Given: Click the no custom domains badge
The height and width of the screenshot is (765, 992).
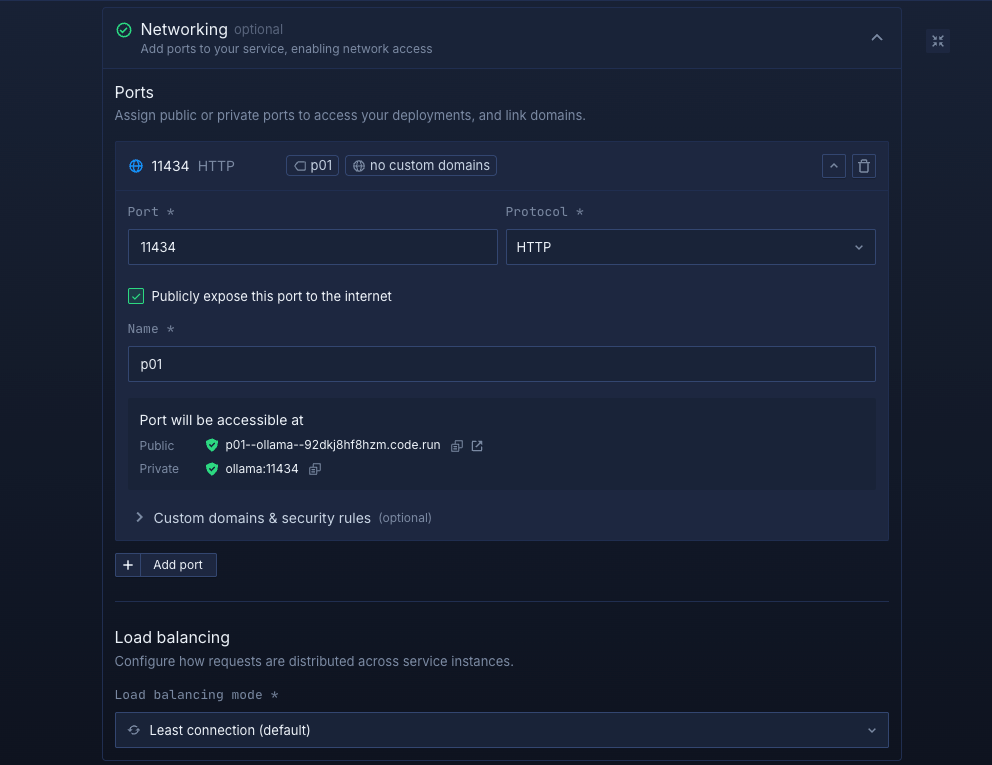Looking at the screenshot, I should (x=421, y=166).
